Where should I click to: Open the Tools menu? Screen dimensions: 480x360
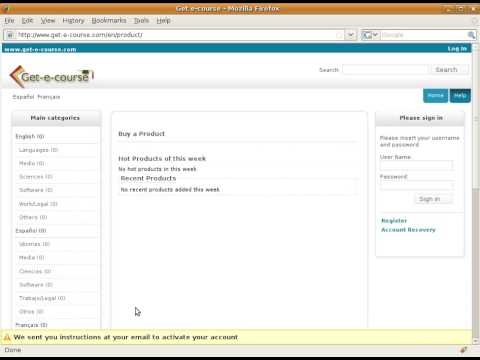141,21
